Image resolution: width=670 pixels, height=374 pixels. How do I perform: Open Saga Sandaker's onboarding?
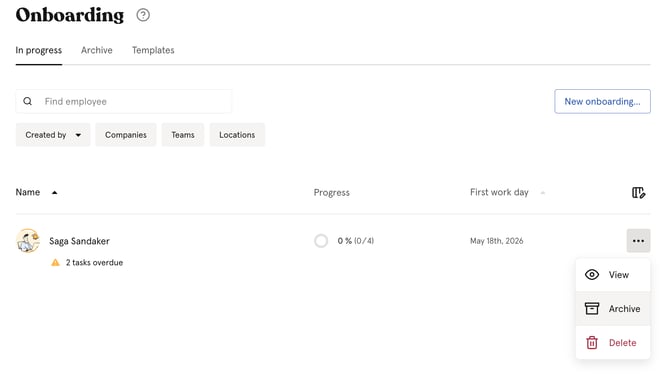tap(79, 241)
